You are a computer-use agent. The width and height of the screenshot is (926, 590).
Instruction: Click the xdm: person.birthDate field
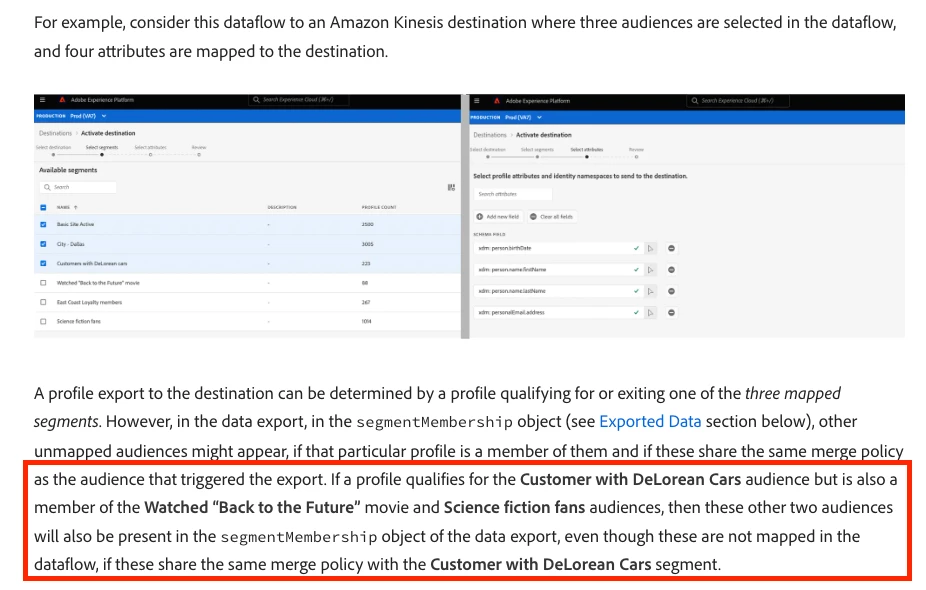coord(558,249)
